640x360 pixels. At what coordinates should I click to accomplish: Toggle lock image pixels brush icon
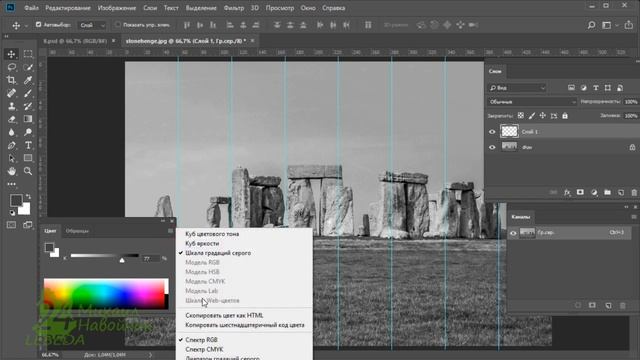[531, 116]
